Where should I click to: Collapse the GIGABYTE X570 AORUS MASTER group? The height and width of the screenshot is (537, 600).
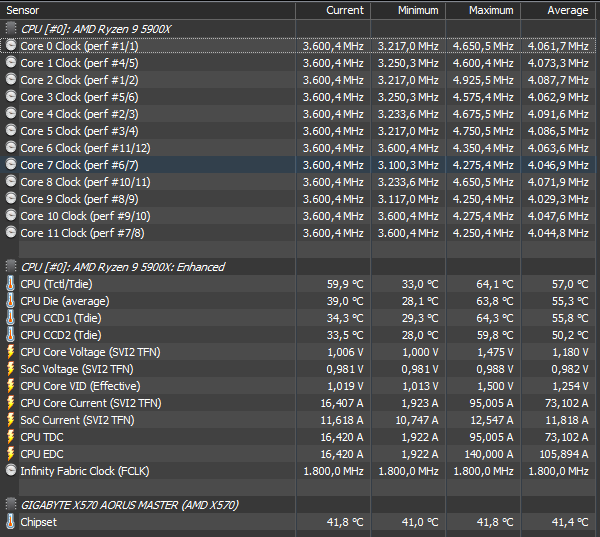pos(11,504)
